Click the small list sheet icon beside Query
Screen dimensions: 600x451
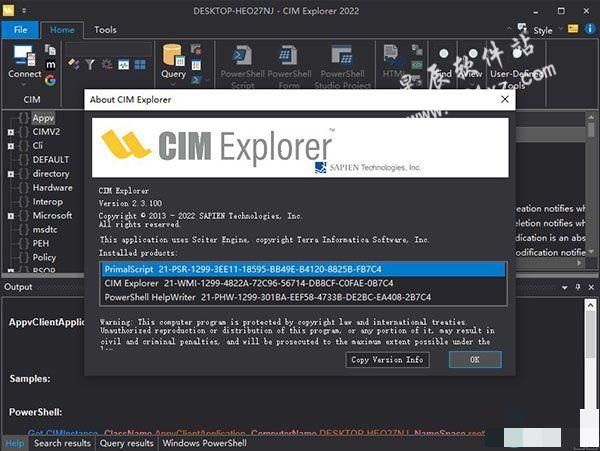[196, 65]
